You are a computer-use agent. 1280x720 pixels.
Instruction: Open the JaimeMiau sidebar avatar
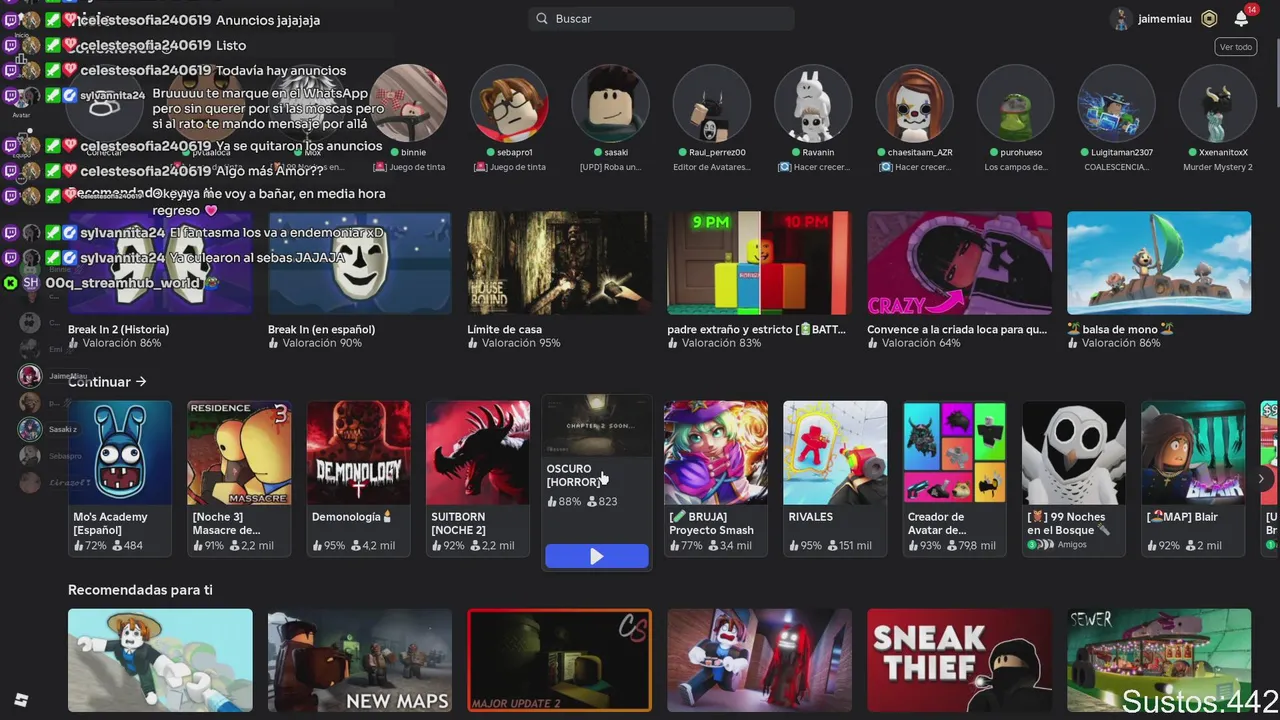point(30,376)
